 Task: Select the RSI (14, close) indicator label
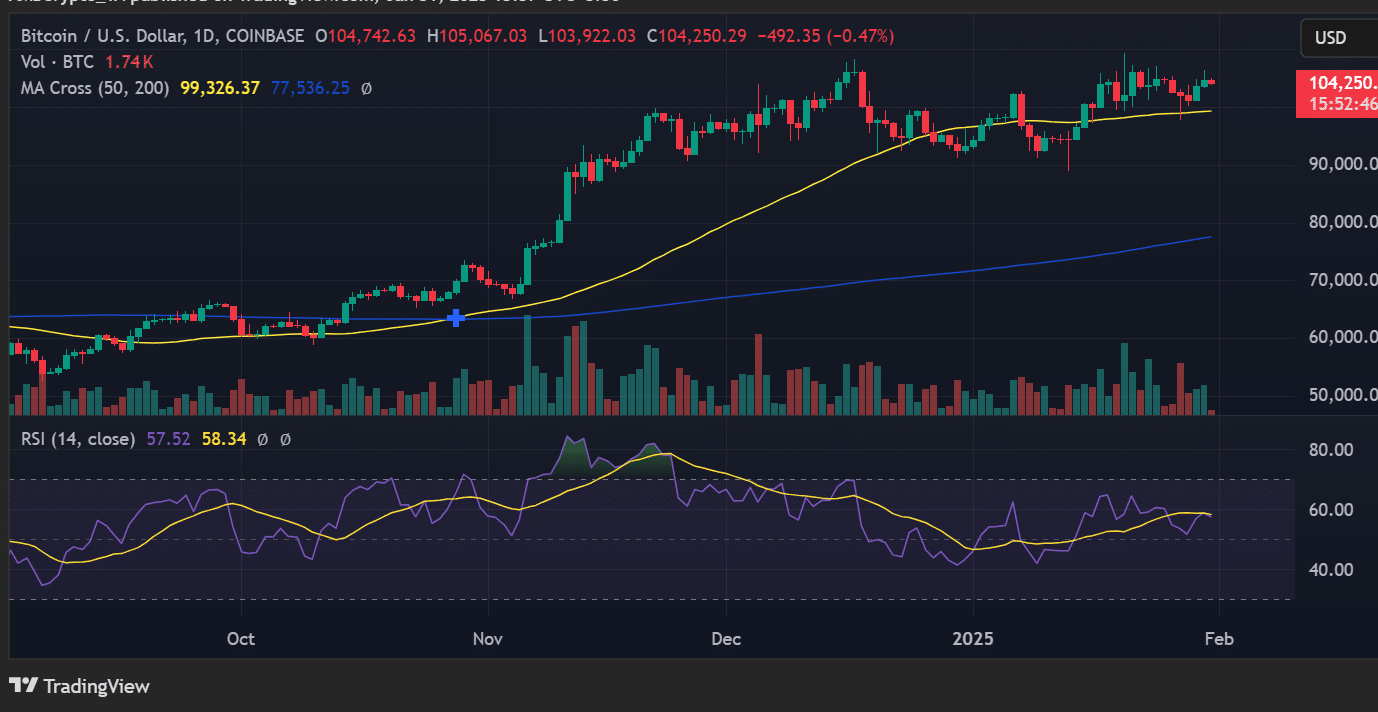(x=78, y=438)
